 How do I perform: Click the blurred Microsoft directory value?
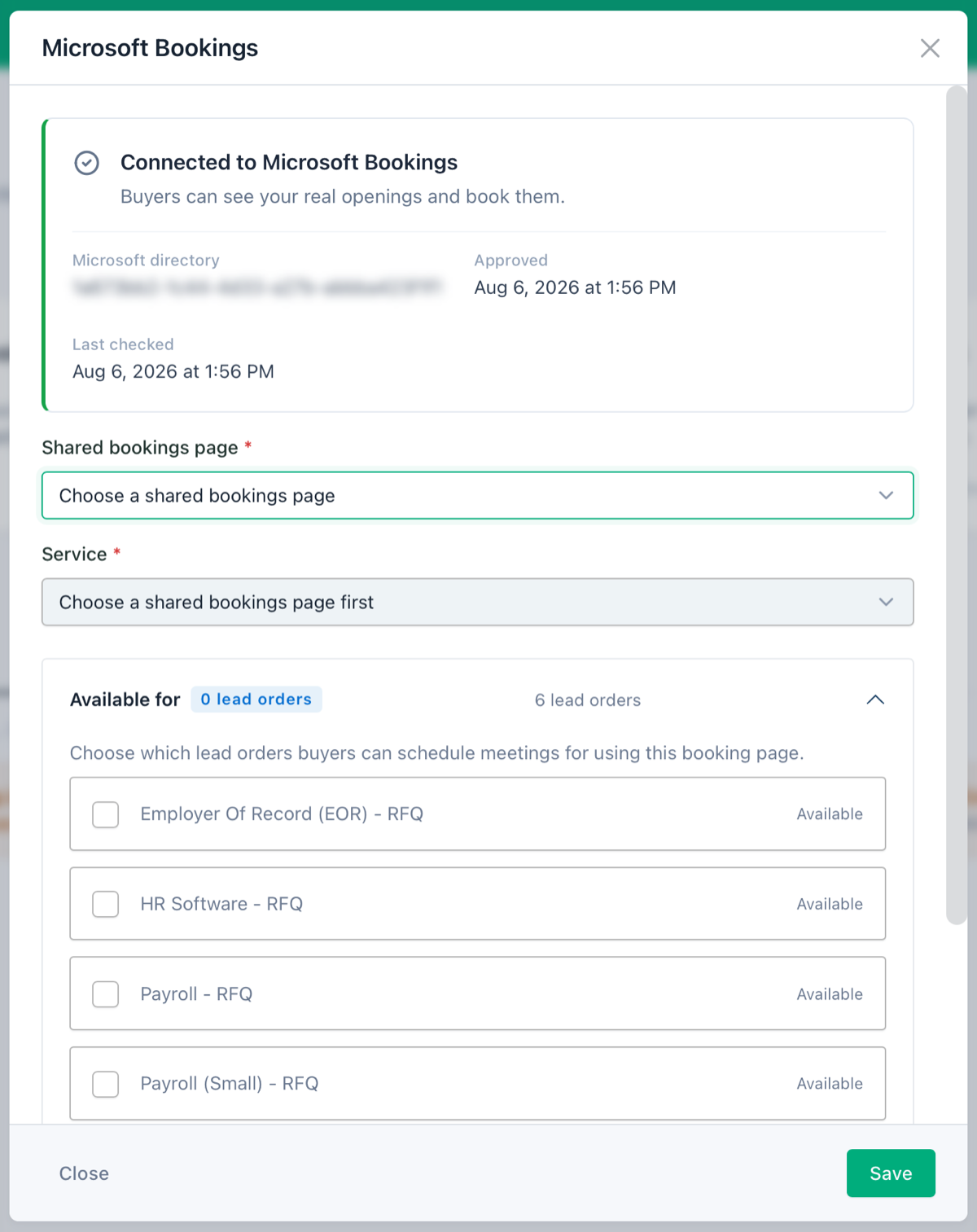(x=257, y=287)
